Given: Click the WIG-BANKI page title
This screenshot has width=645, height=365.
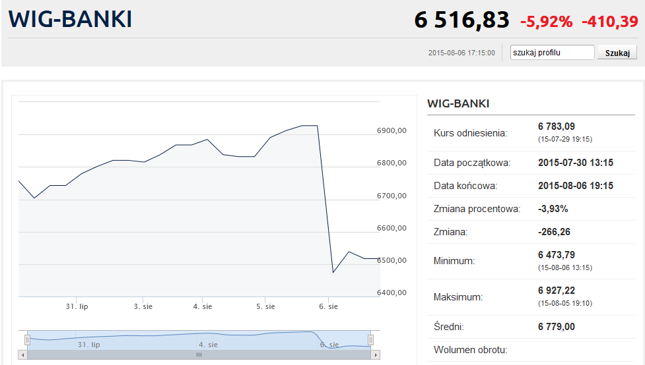Looking at the screenshot, I should point(70,19).
